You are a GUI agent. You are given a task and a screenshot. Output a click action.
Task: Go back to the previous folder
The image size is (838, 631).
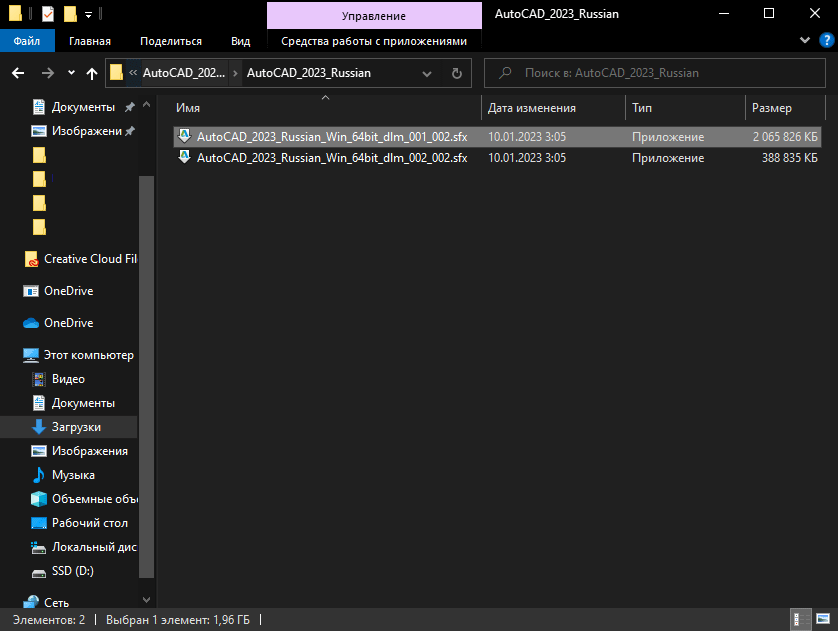tap(18, 73)
